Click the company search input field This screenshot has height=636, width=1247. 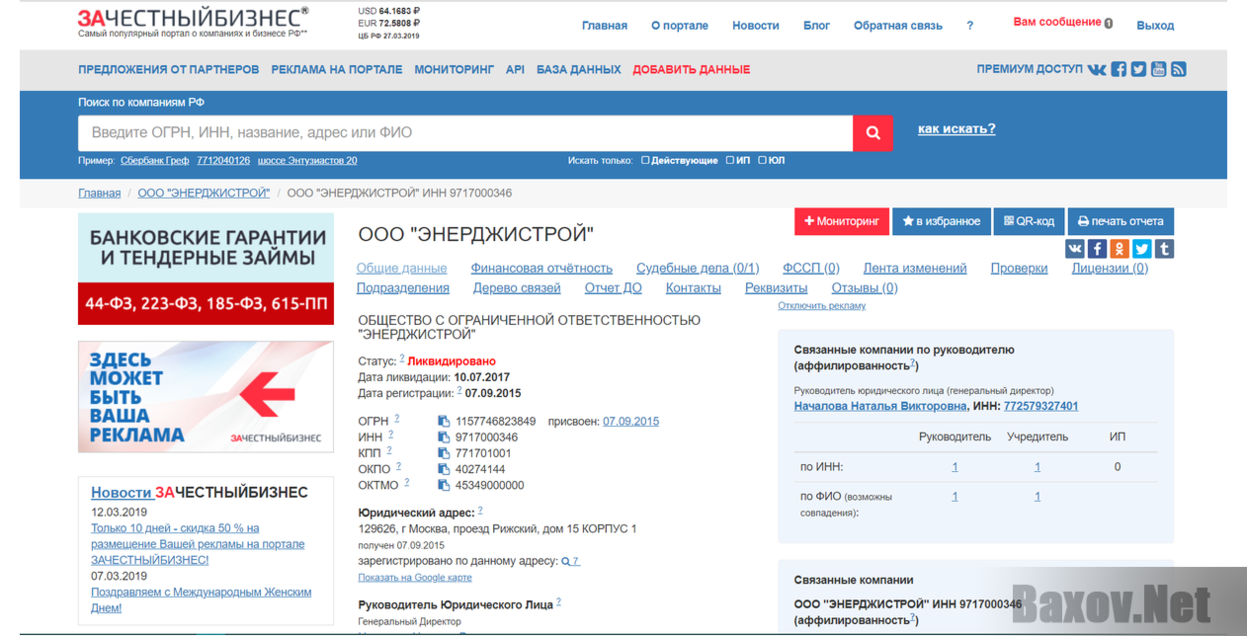[465, 133]
